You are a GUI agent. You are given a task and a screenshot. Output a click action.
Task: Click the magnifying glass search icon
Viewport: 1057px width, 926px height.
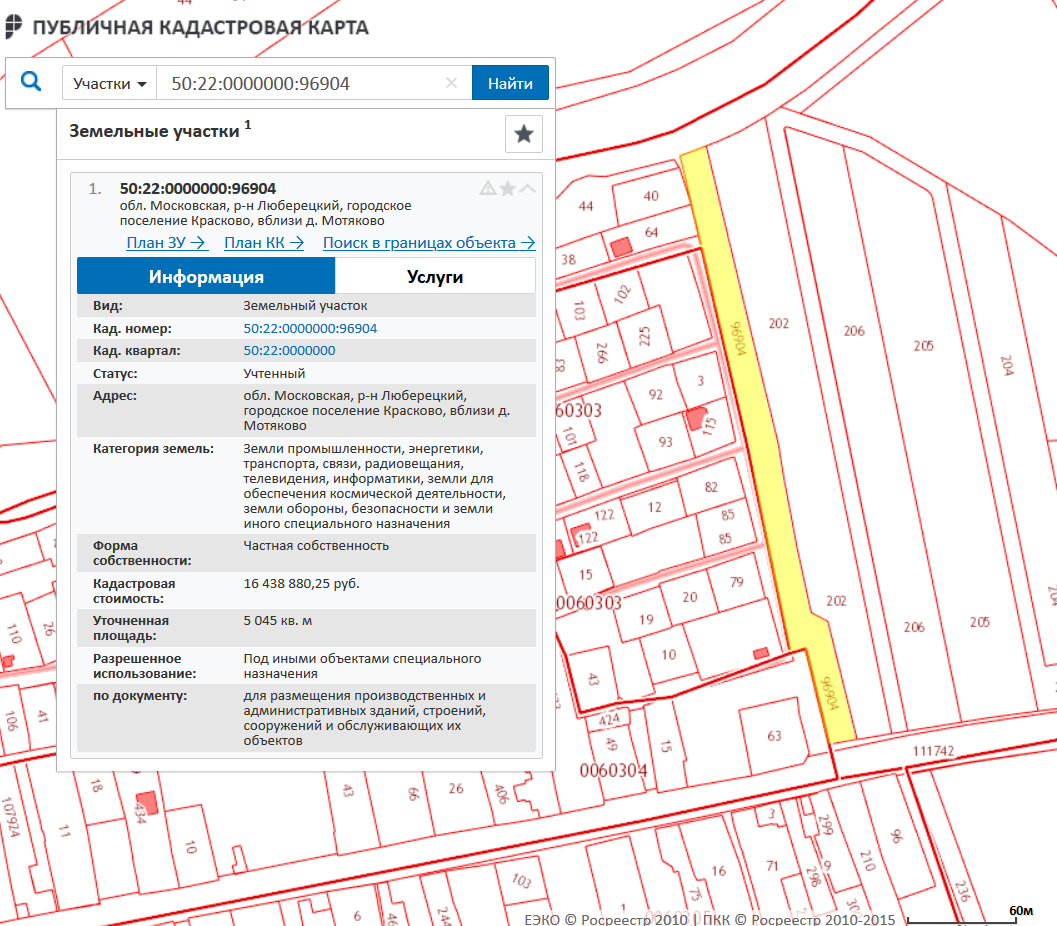point(31,82)
